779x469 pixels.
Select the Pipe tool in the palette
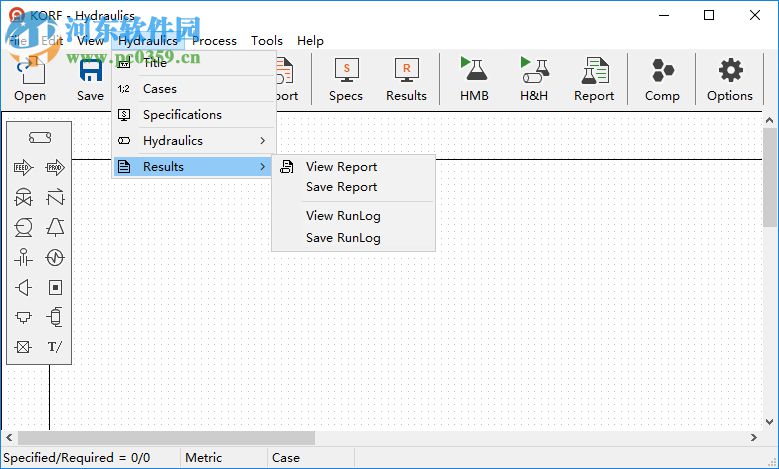(x=40, y=137)
